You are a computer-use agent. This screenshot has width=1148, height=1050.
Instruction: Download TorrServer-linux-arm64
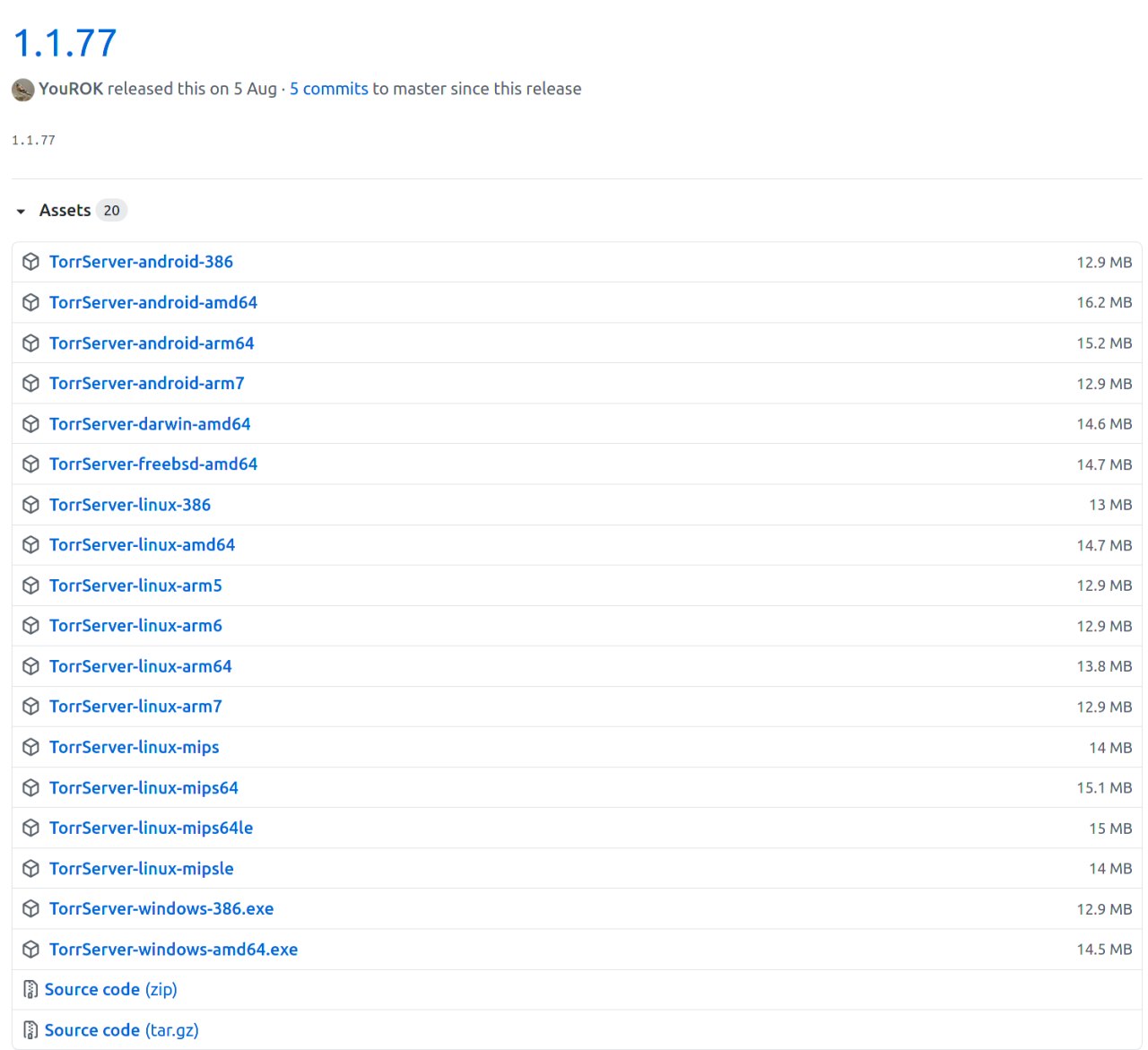tap(141, 666)
